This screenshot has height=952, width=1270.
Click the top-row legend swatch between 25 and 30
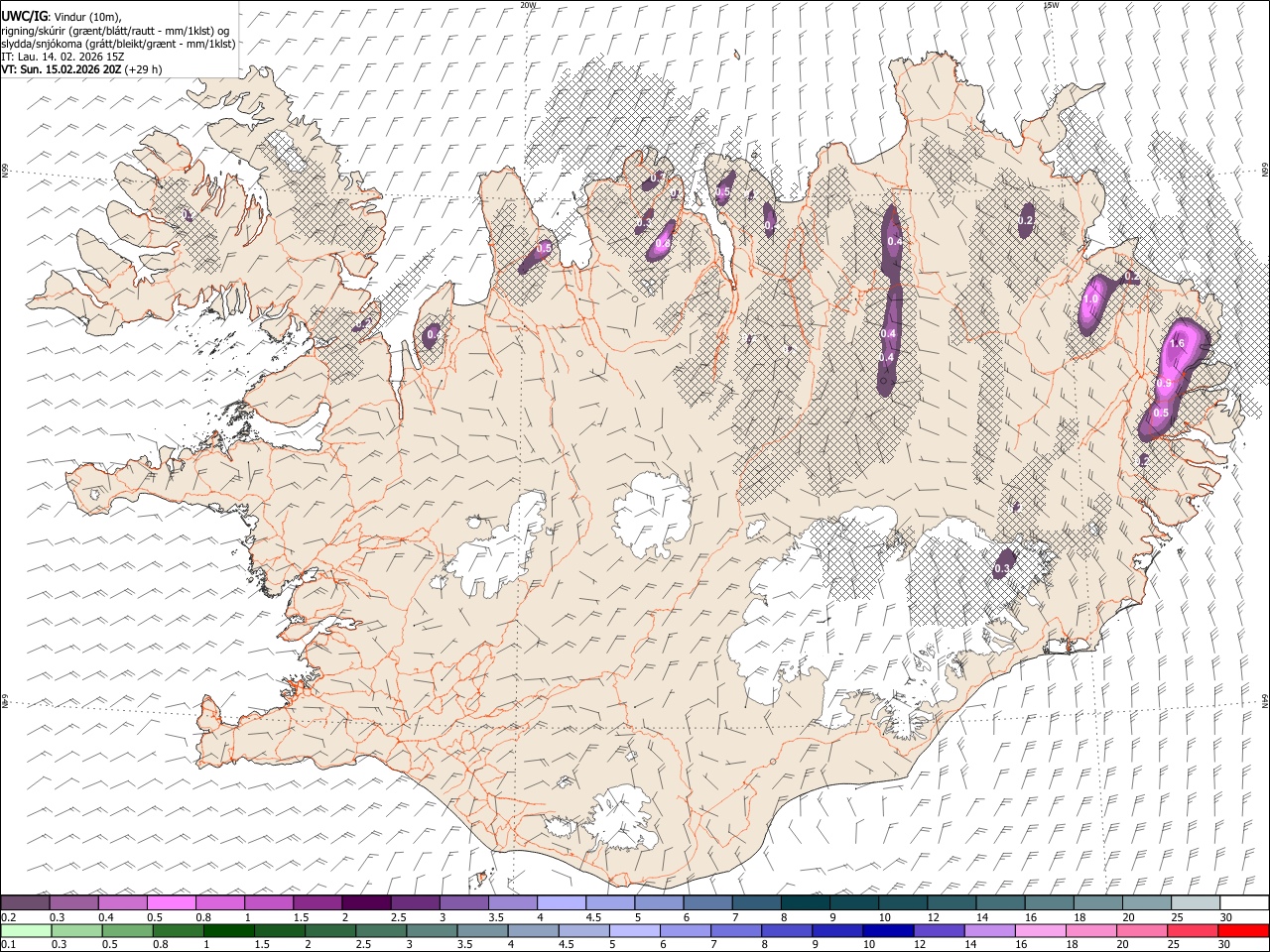click(x=1196, y=902)
